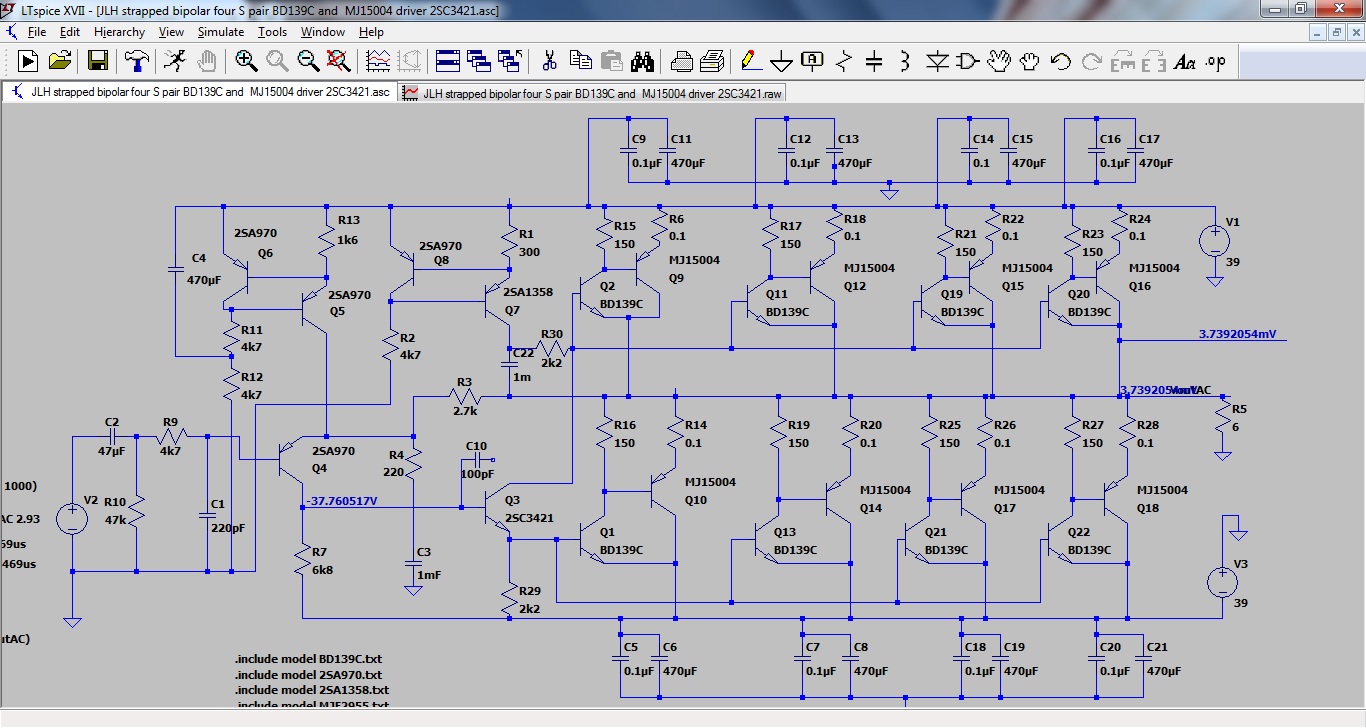The height and width of the screenshot is (728, 1366).
Task: Switch to the .asc schematic tab
Action: pyautogui.click(x=199, y=92)
